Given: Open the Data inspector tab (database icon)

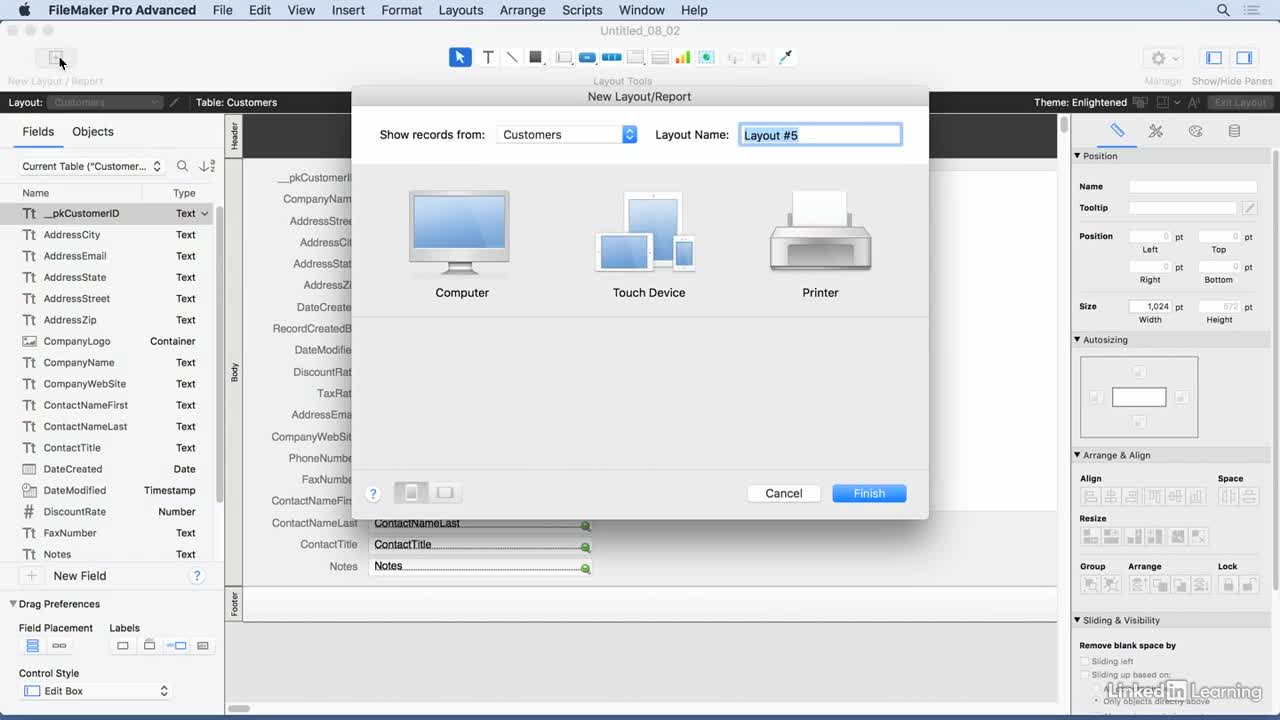Looking at the screenshot, I should (x=1234, y=131).
